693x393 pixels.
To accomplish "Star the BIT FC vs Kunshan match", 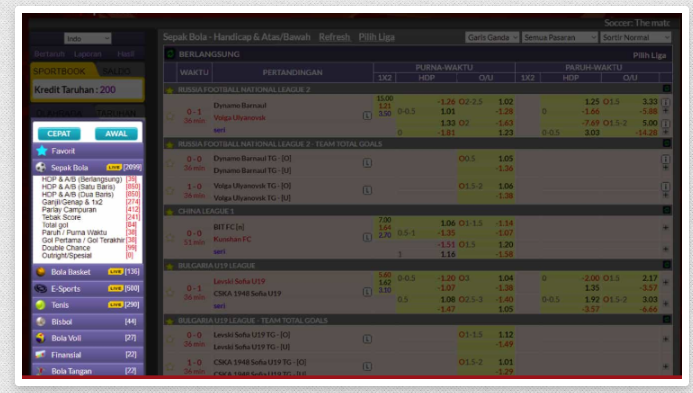I will (x=170, y=237).
